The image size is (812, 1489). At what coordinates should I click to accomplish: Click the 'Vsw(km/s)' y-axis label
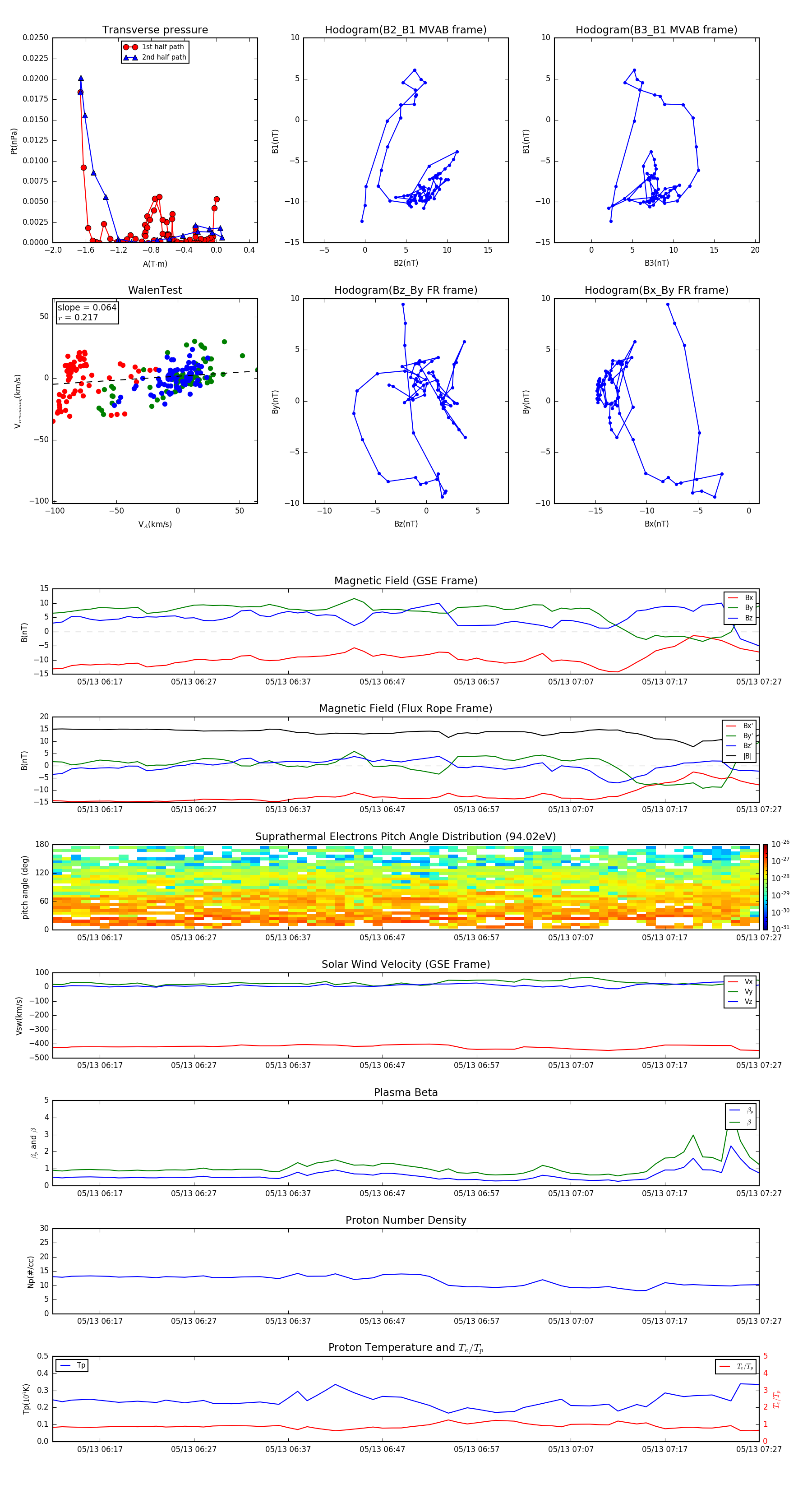click(18, 1015)
